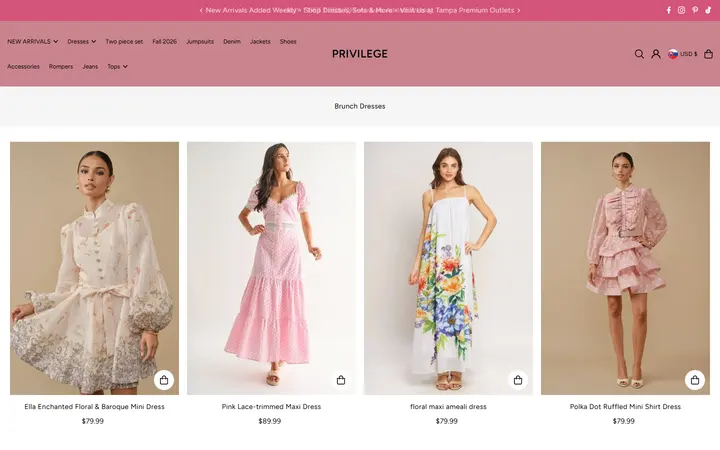Quick add Ella Enchanted Floral dress to bag
Viewport: 720px width, 450px height.
click(164, 380)
